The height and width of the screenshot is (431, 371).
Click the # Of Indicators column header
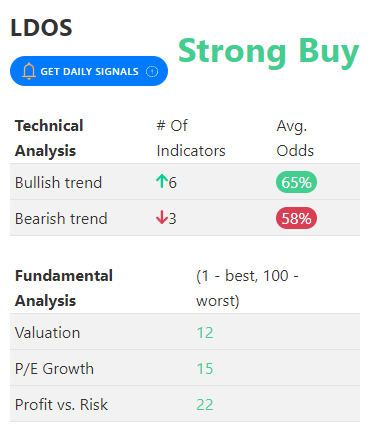point(191,138)
